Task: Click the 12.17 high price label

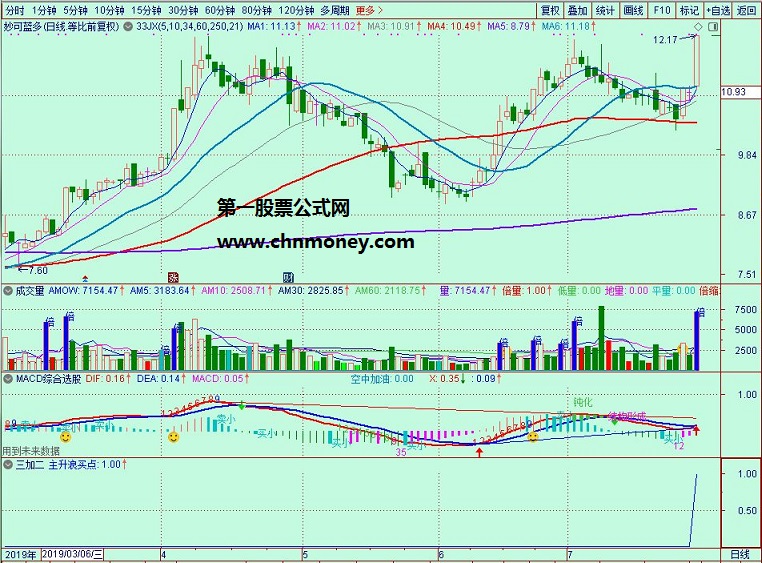Action: click(x=665, y=40)
